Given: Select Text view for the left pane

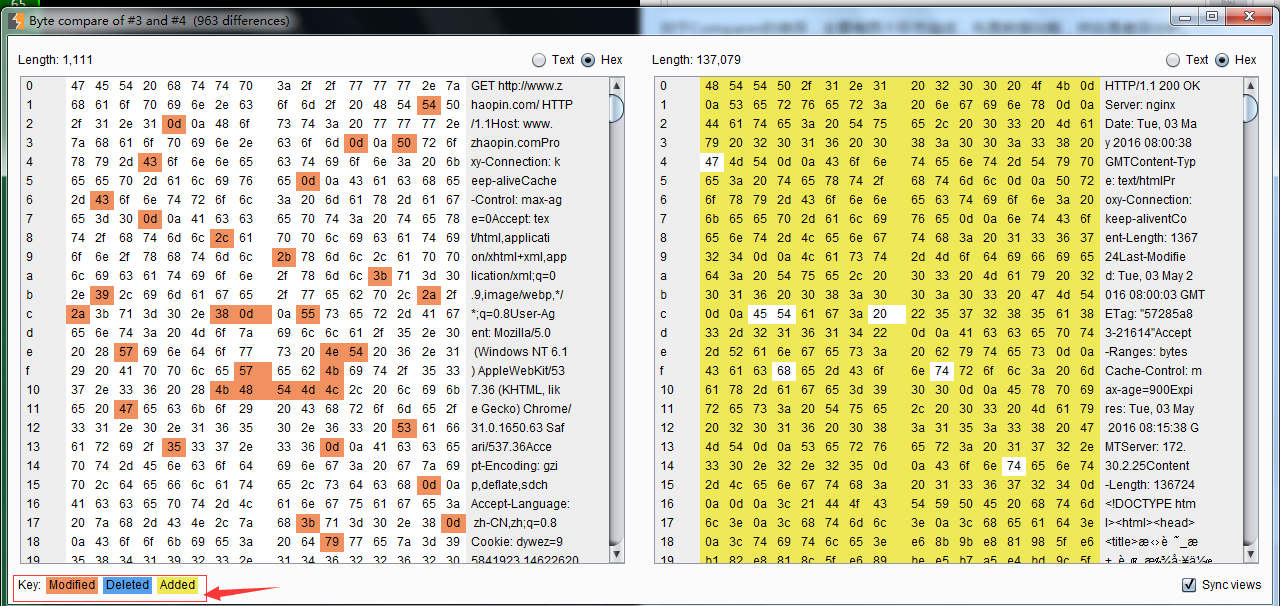Looking at the screenshot, I should pos(540,60).
